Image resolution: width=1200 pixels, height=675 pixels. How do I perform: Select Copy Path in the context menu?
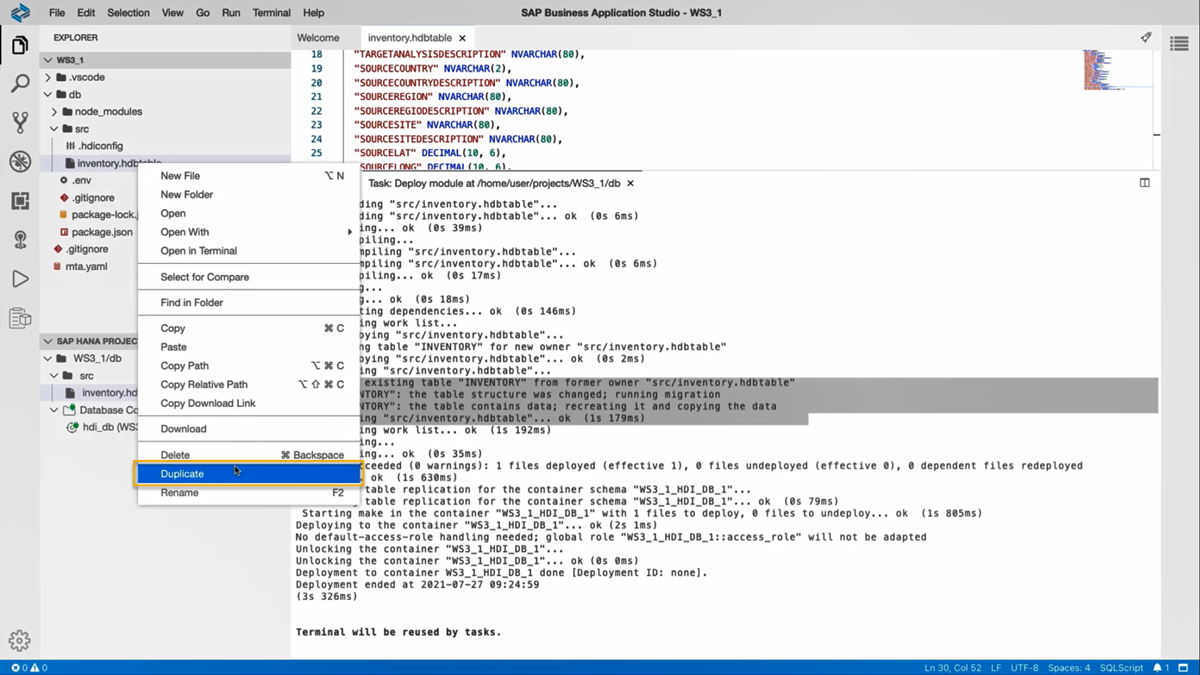click(x=248, y=366)
